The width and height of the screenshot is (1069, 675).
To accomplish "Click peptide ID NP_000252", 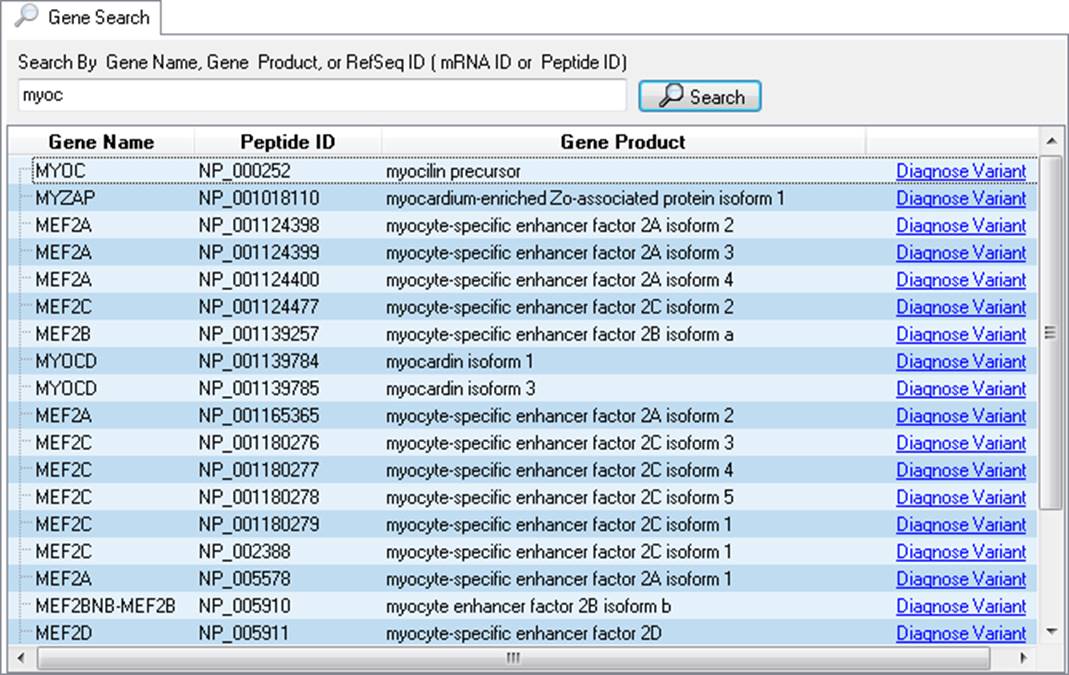I will 245,171.
